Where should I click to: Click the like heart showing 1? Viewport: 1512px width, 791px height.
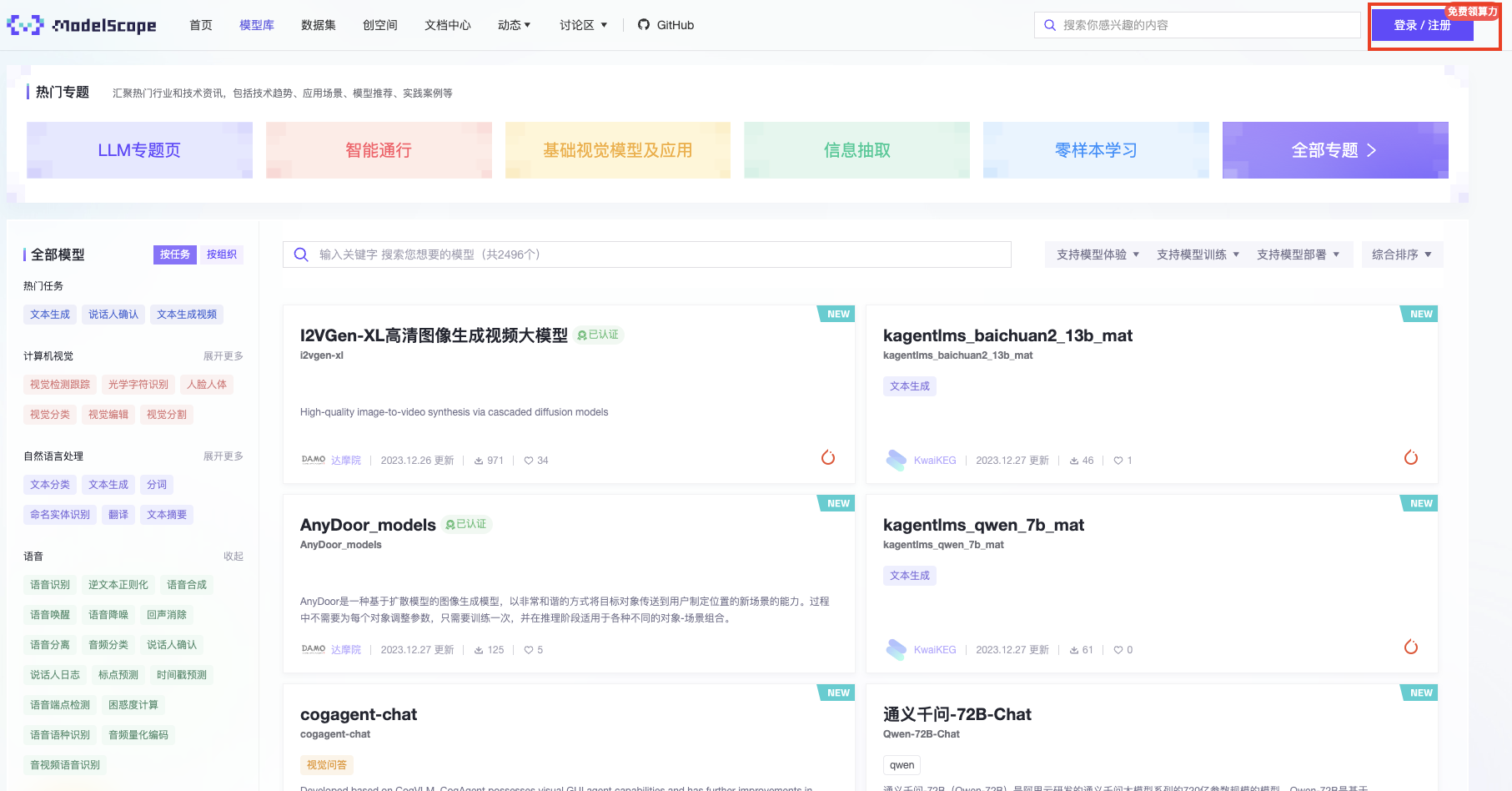(x=1118, y=461)
